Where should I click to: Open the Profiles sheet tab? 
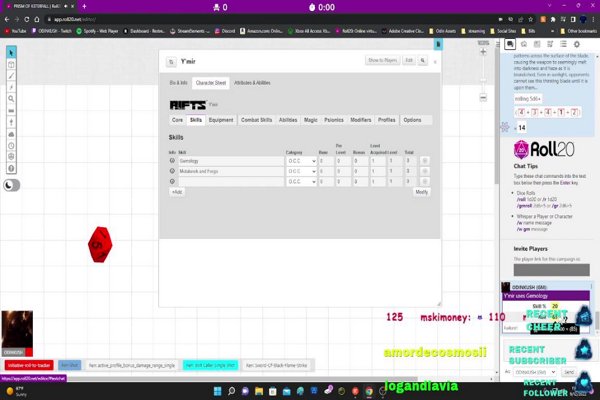point(386,120)
